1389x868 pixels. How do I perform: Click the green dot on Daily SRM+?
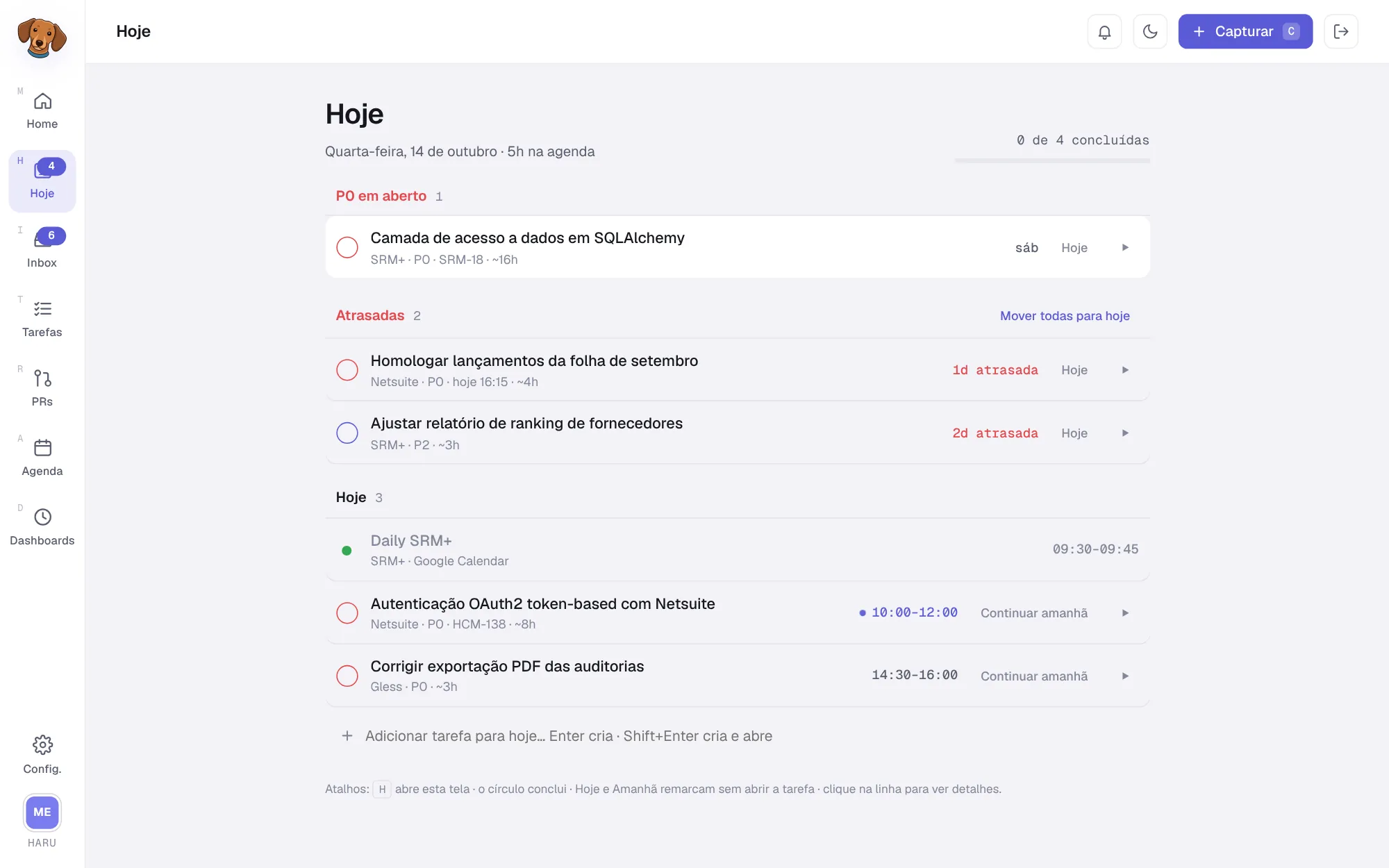(347, 551)
